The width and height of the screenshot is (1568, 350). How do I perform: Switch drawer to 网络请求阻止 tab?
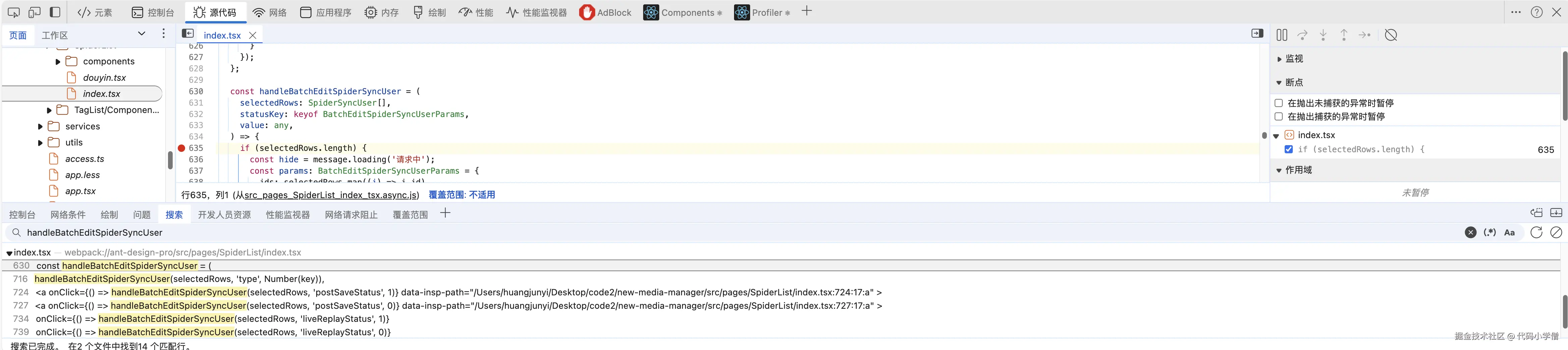[351, 215]
